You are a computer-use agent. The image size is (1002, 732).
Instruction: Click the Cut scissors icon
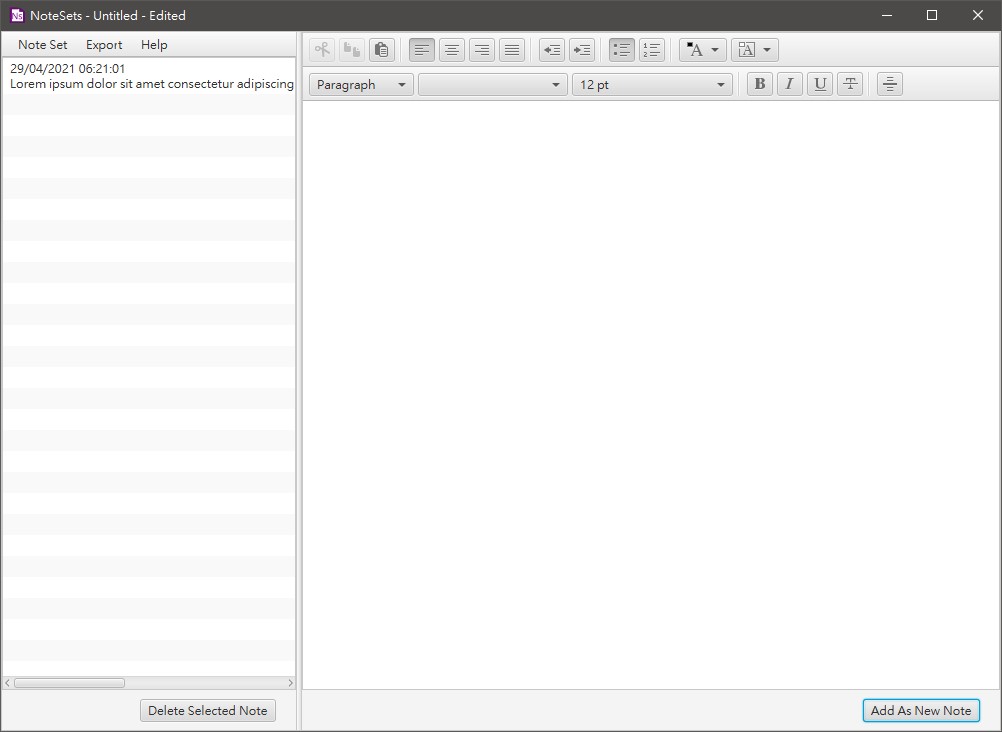click(322, 50)
